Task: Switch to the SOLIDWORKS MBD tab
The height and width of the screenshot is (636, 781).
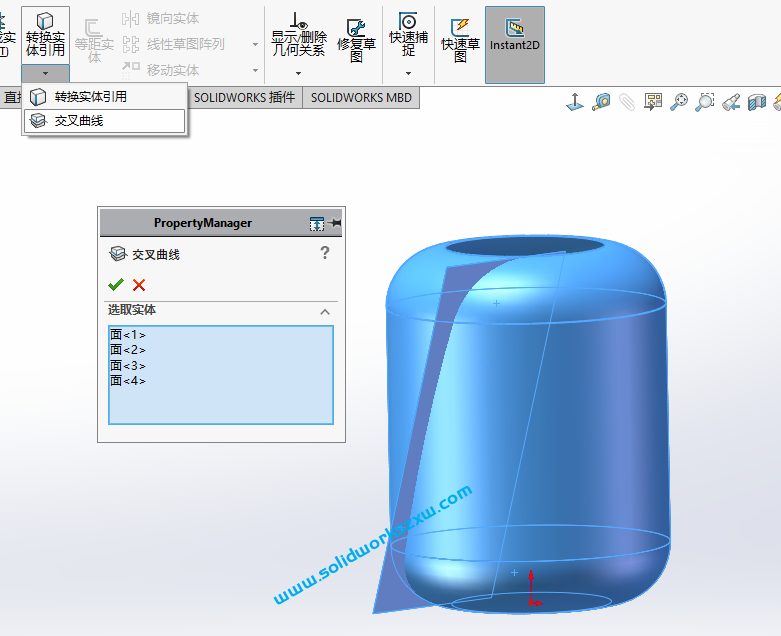Action: pos(361,98)
